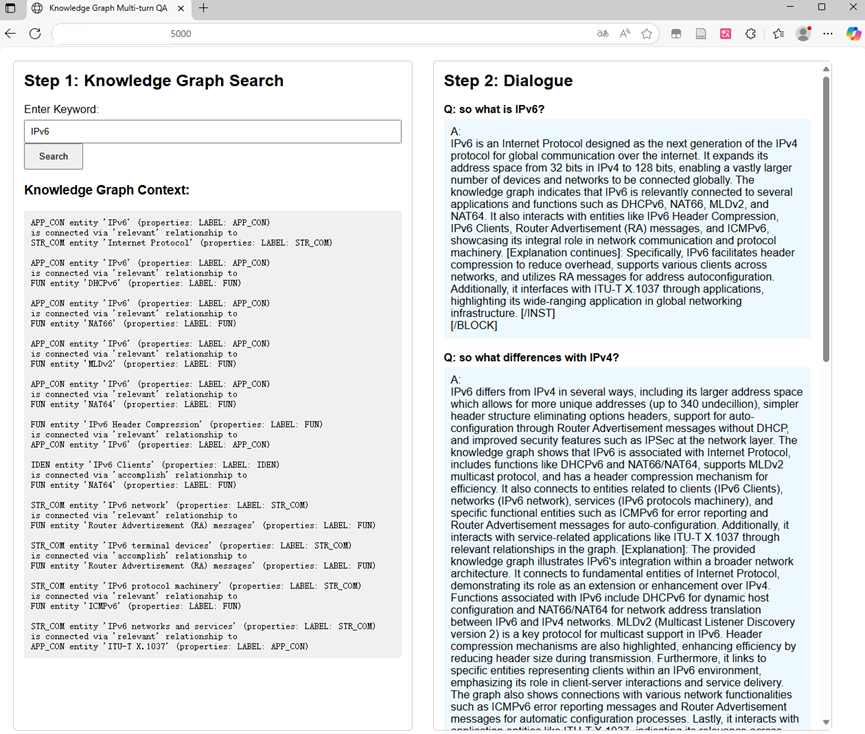Viewport: 865px width, 734px height.
Task: Click the 'Knowledge Graph Context:' heading
Action: point(106,190)
